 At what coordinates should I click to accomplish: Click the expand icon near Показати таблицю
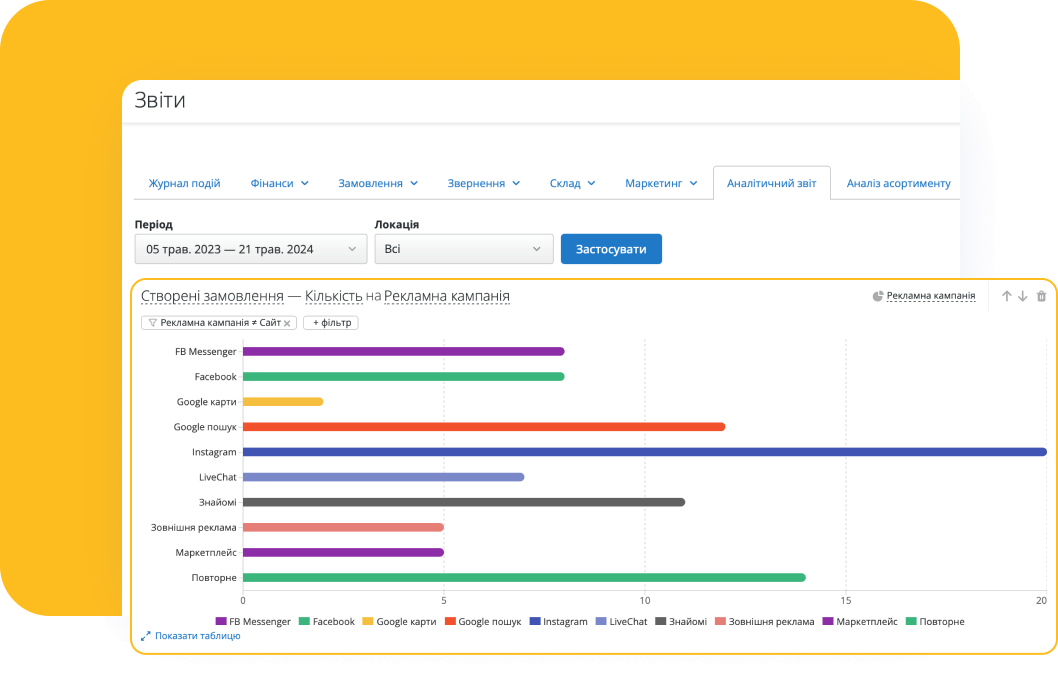pos(146,635)
